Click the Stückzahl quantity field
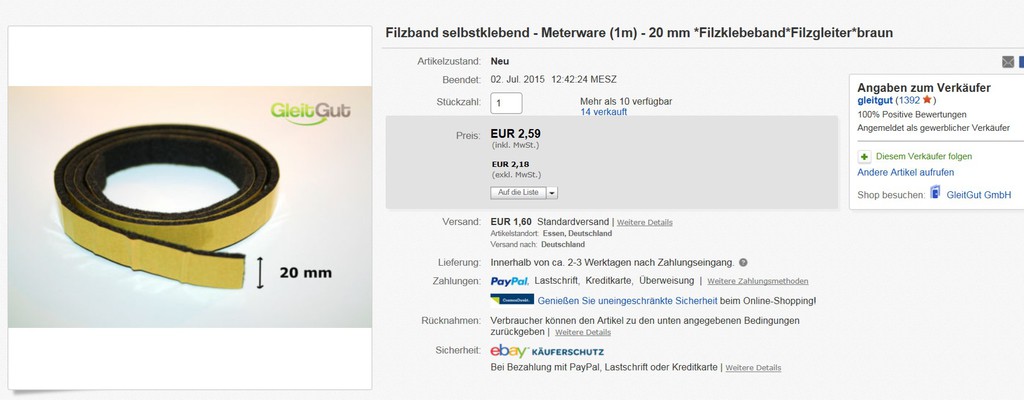 [x=506, y=103]
